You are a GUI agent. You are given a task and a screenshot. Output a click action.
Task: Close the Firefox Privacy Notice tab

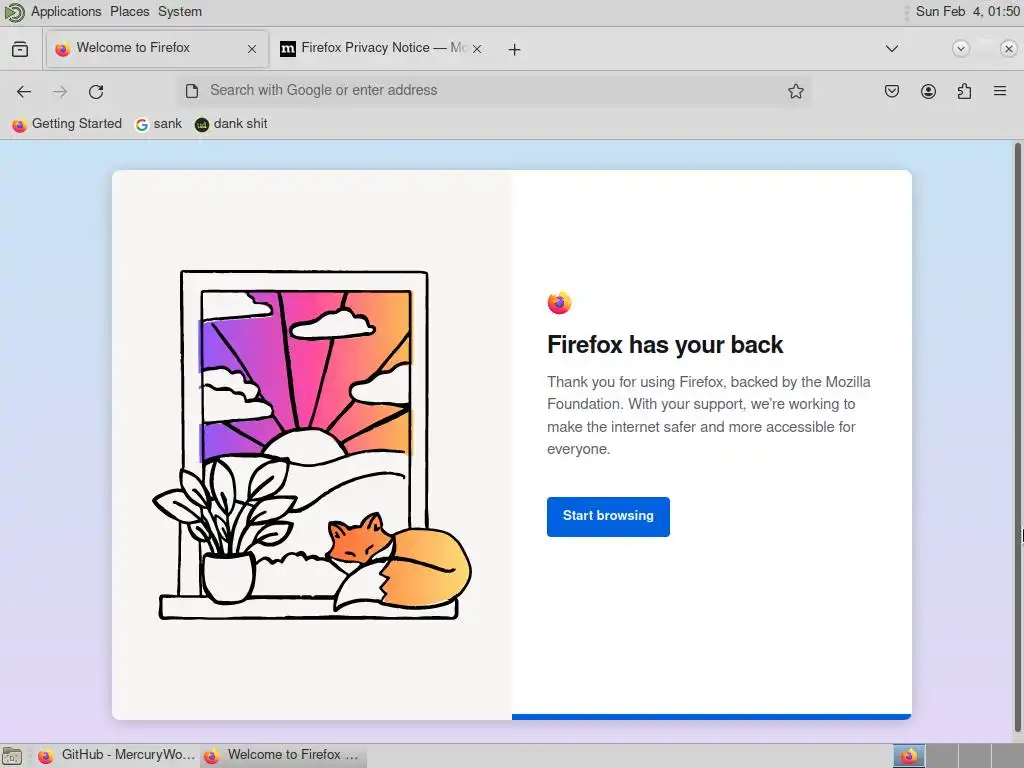click(477, 49)
